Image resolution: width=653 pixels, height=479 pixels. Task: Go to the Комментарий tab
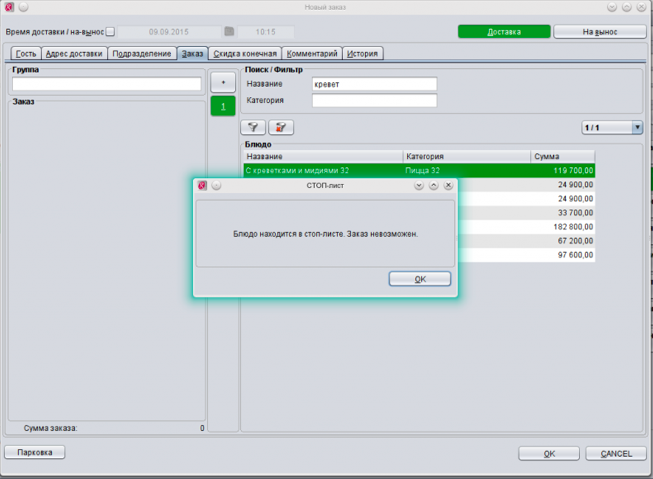click(312, 54)
